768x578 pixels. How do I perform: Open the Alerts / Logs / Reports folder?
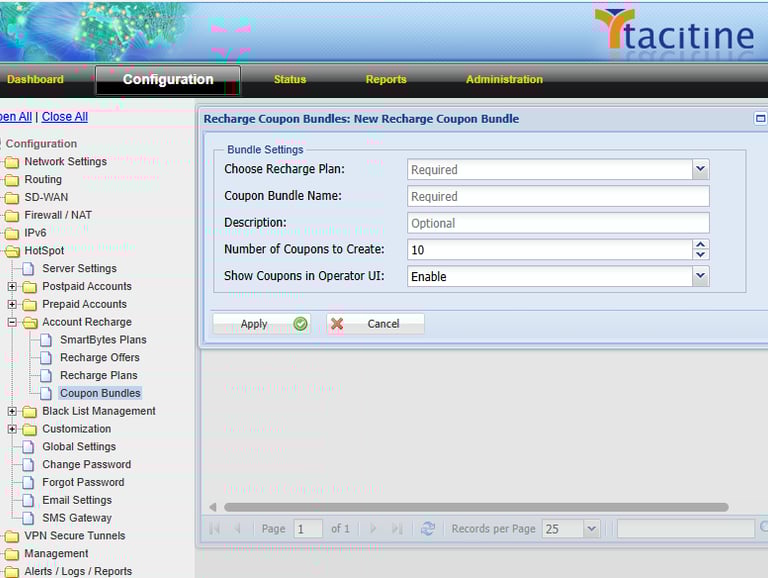pyautogui.click(x=78, y=571)
